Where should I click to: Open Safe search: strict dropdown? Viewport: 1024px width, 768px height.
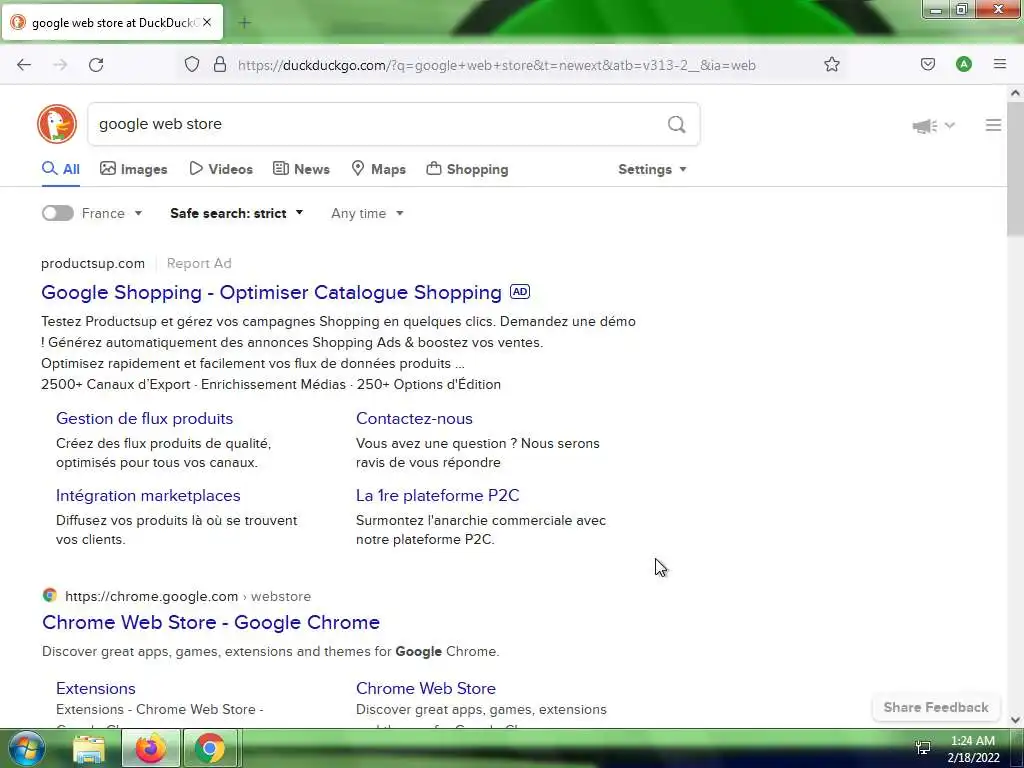pos(236,213)
